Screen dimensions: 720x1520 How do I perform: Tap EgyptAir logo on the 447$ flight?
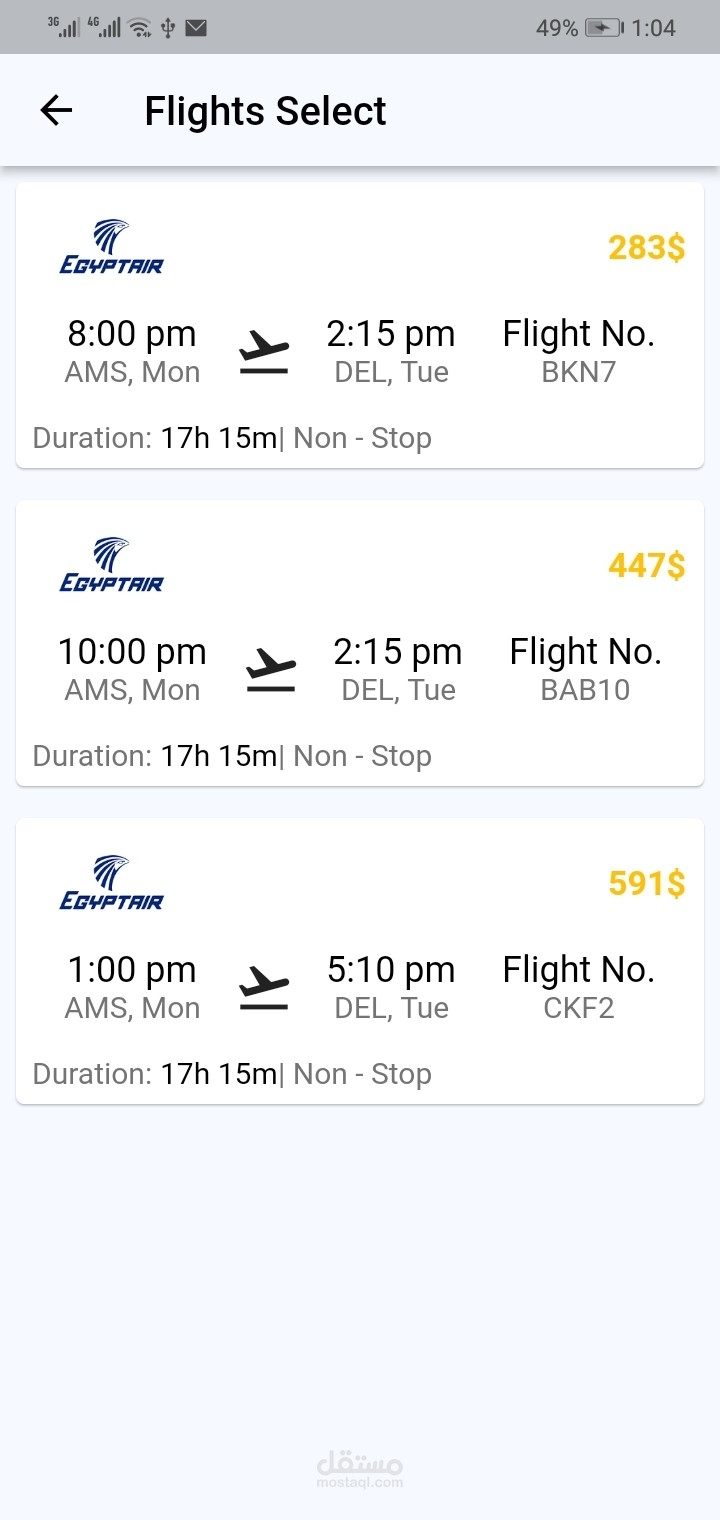click(x=111, y=565)
